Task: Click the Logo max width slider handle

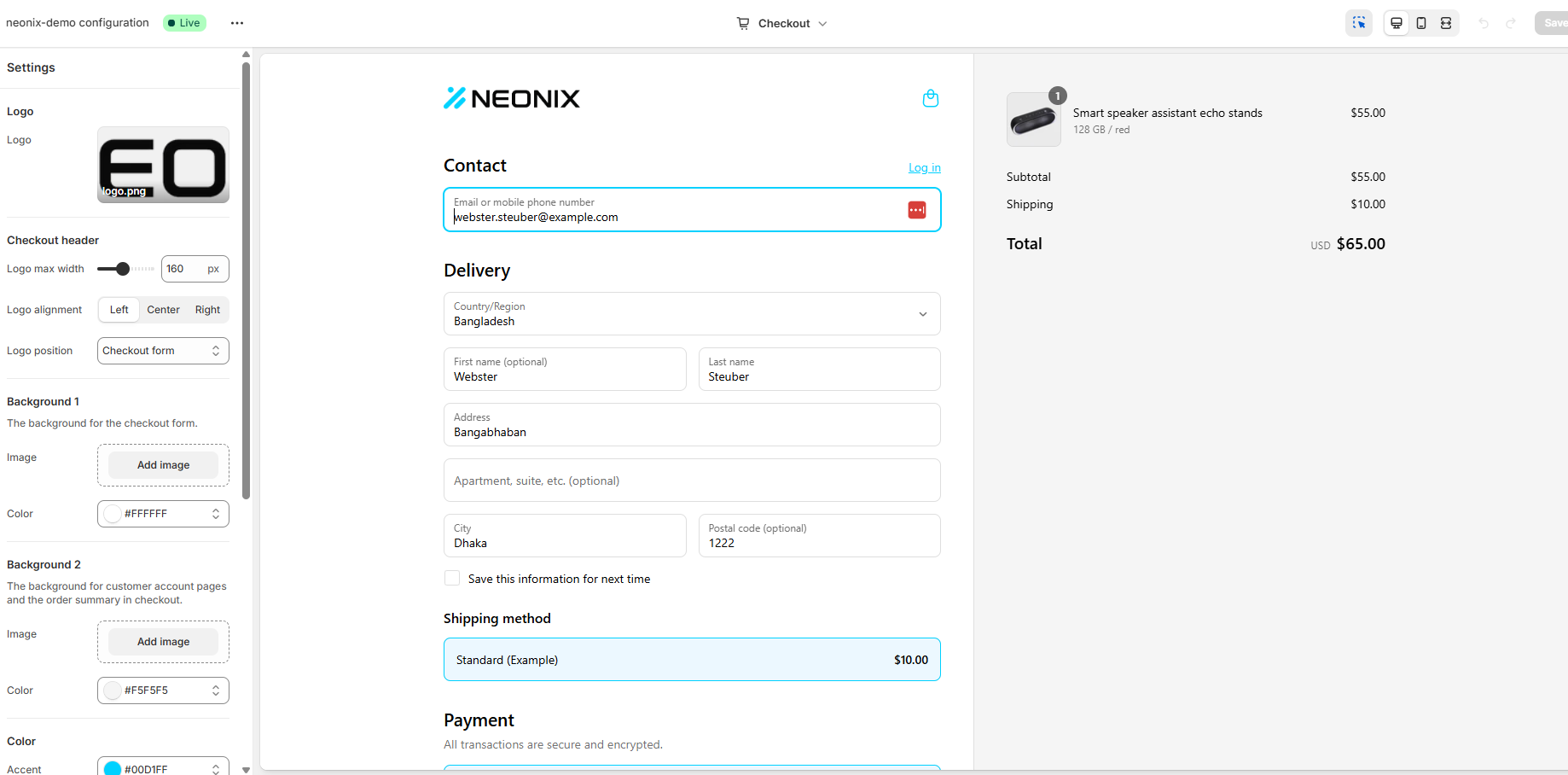Action: point(123,269)
